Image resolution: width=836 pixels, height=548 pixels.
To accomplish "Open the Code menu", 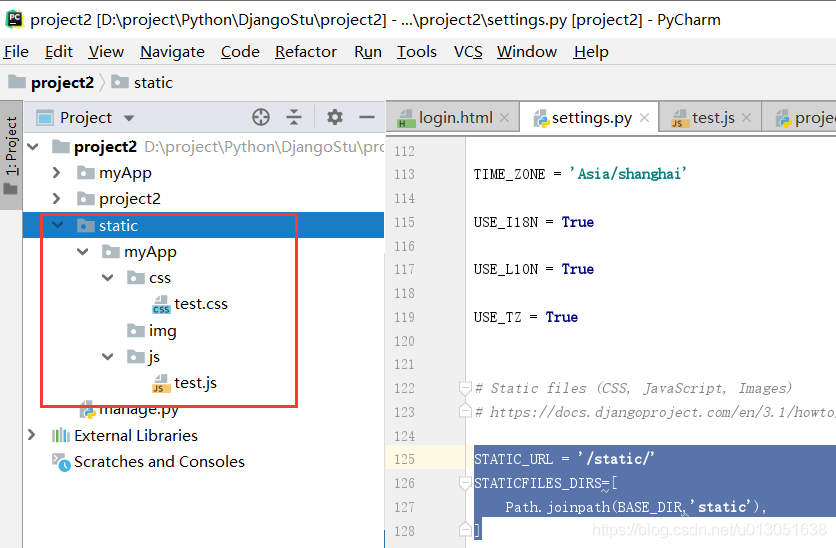I will point(240,52).
